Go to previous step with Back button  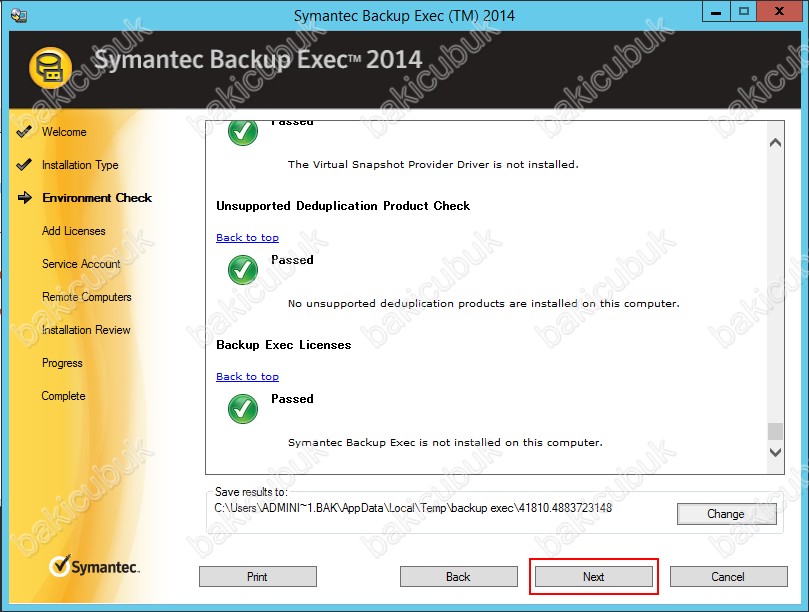pyautogui.click(x=459, y=576)
